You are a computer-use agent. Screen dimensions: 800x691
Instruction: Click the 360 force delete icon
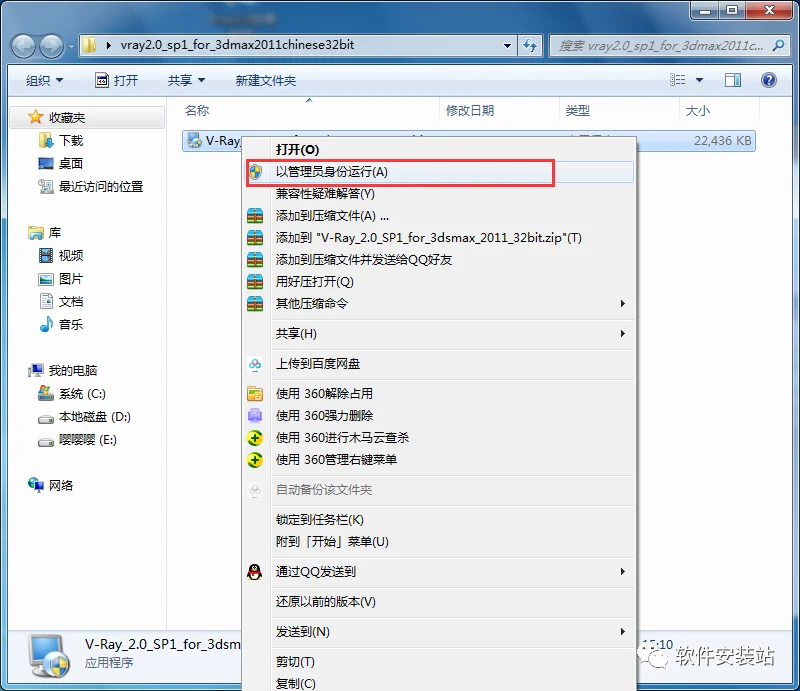click(x=255, y=415)
